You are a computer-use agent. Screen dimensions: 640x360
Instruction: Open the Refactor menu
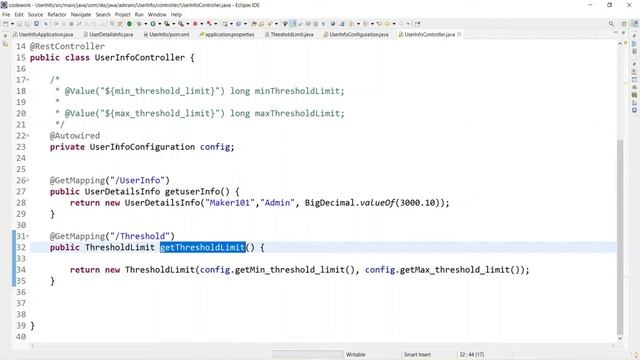point(57,14)
